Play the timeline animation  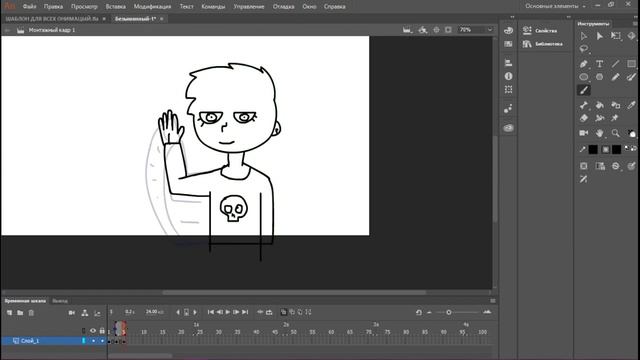pos(228,312)
